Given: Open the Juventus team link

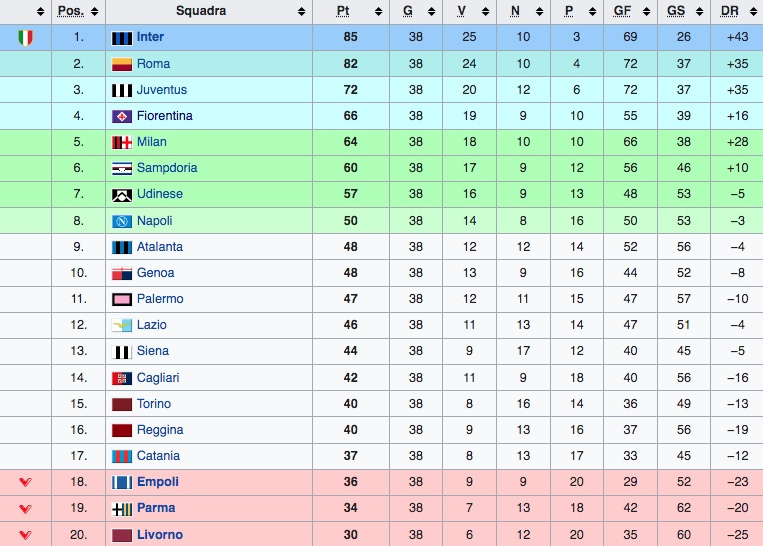Looking at the screenshot, I should [x=162, y=90].
